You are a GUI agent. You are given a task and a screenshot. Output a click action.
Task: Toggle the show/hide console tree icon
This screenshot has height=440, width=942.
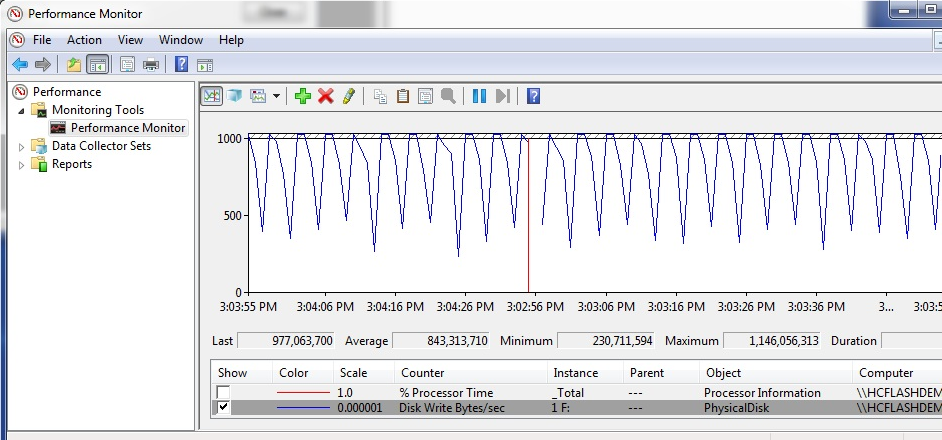(x=97, y=64)
